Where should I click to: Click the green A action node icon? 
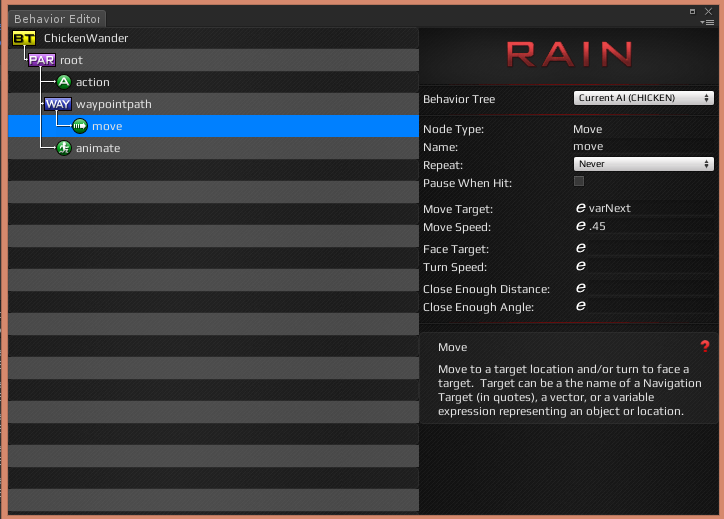point(64,82)
